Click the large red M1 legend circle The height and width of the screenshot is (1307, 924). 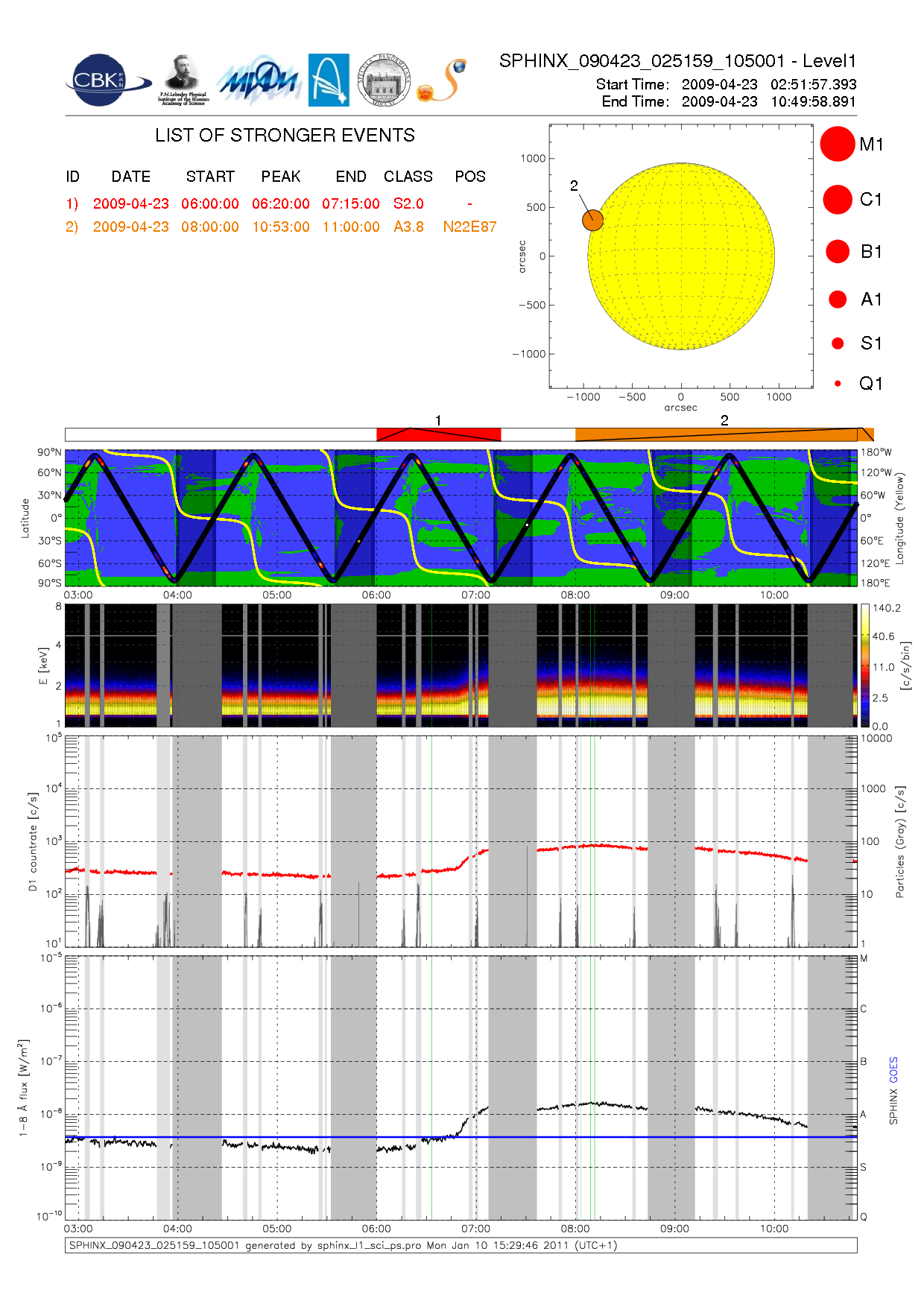click(x=837, y=144)
